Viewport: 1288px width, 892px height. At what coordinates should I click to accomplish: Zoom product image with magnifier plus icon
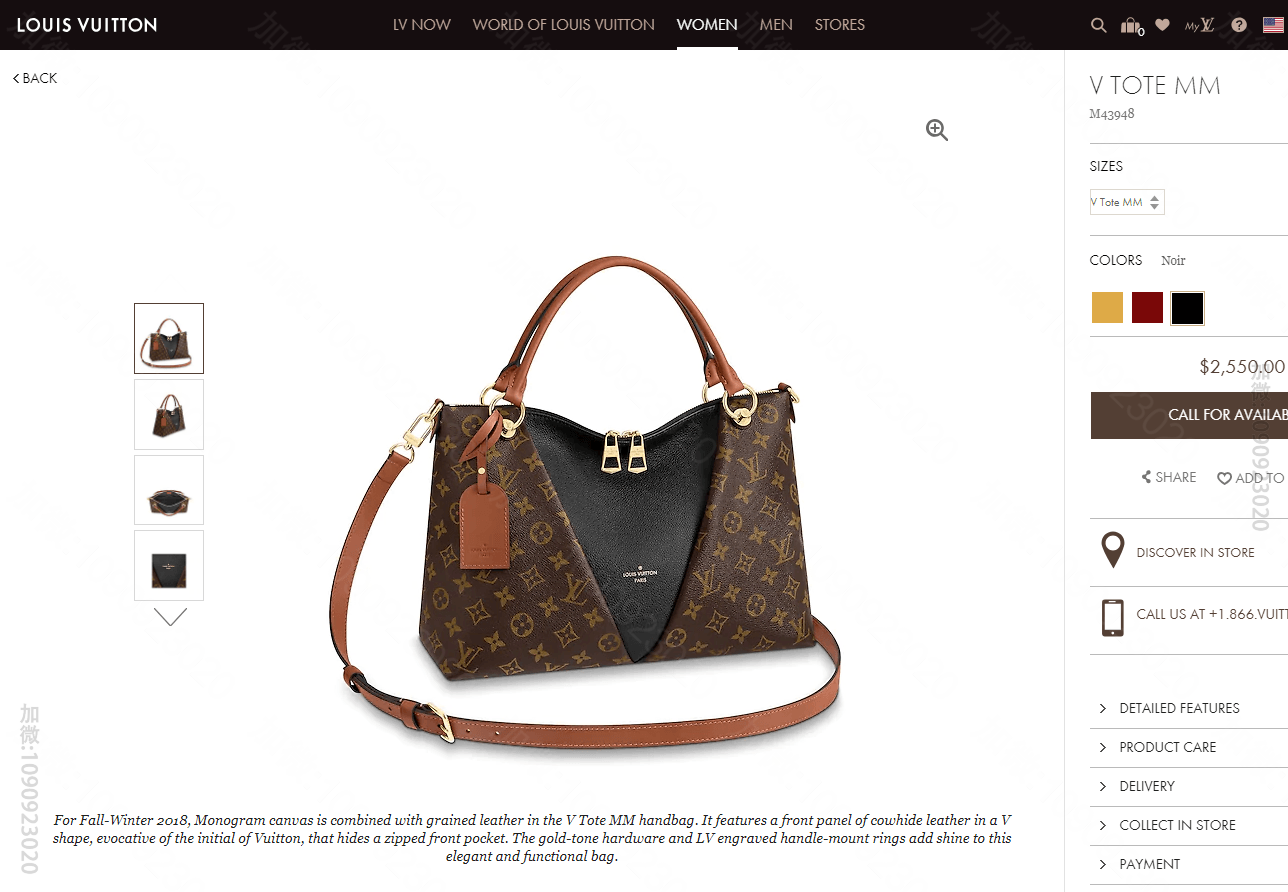point(937,130)
